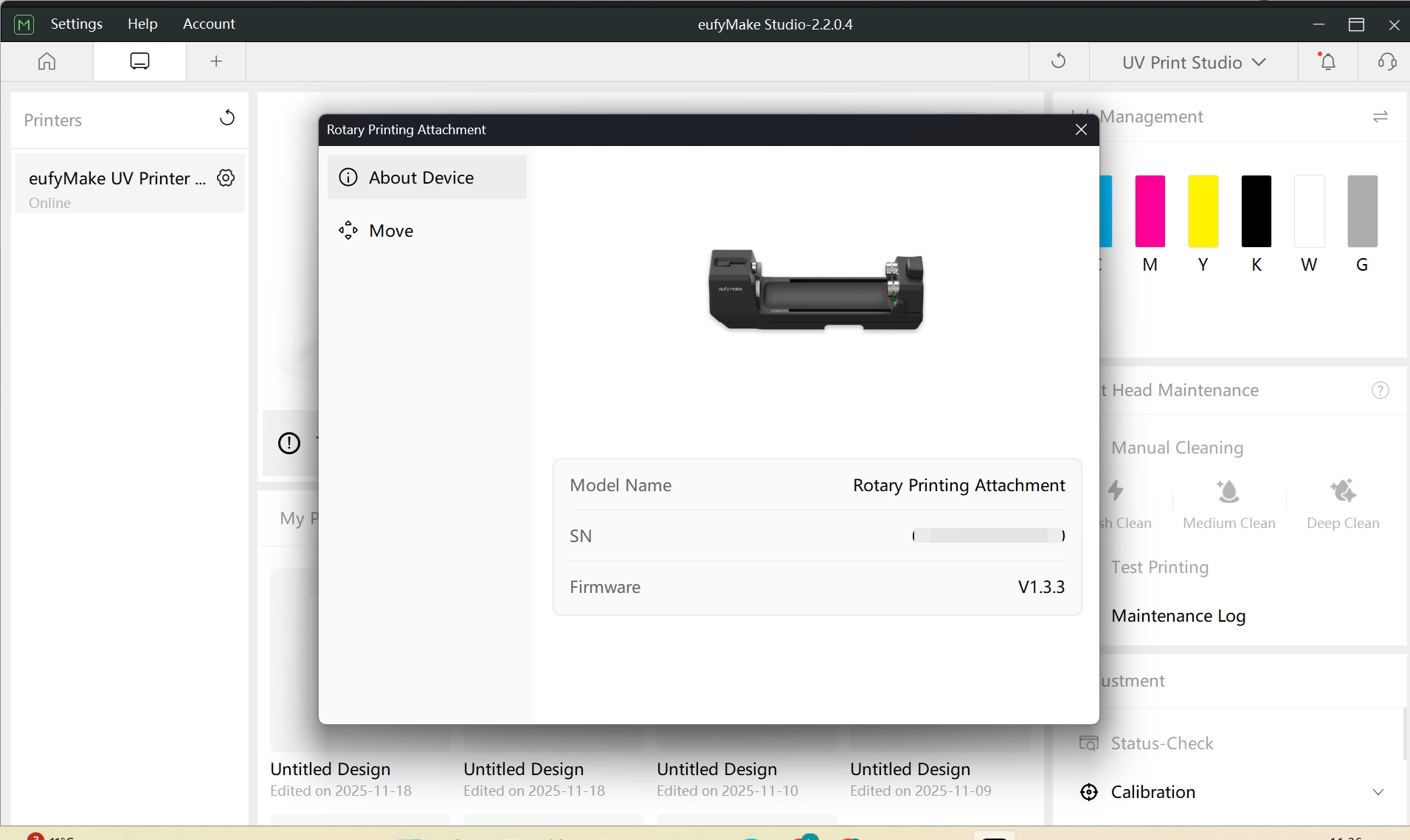Click the Calibration target icon

[1089, 792]
